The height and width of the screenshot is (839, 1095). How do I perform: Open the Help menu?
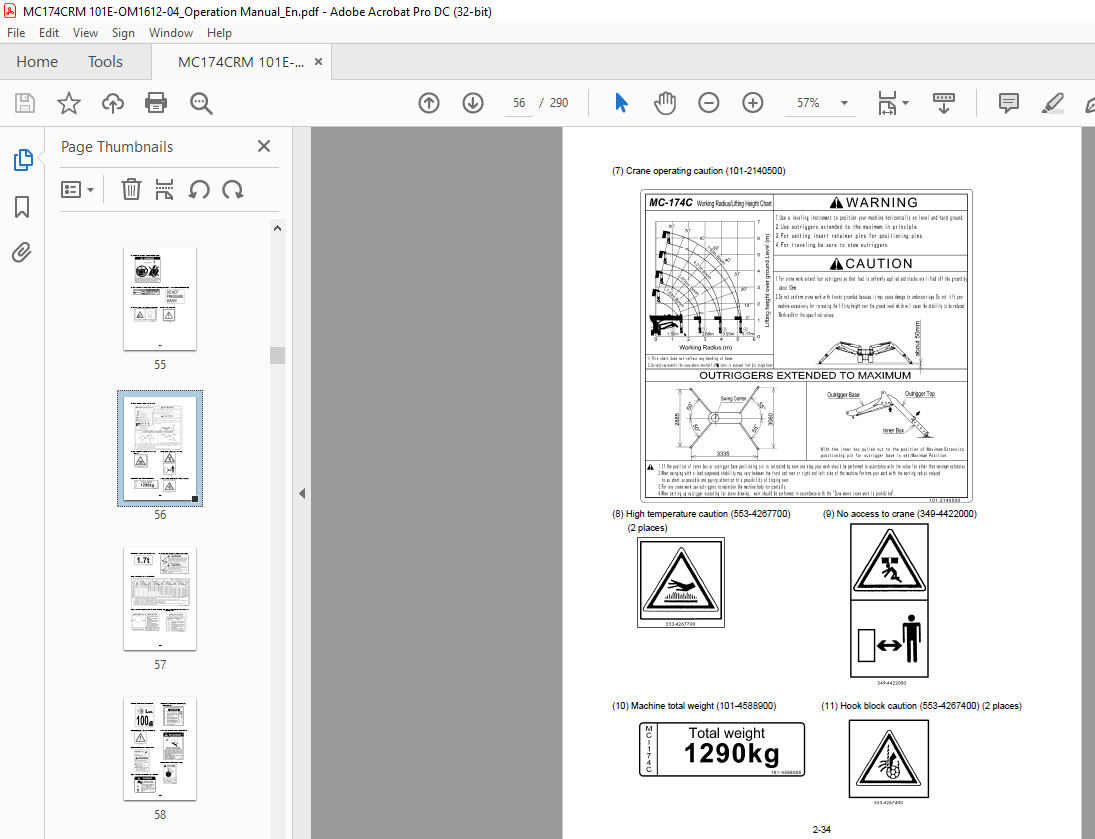pyautogui.click(x=219, y=33)
